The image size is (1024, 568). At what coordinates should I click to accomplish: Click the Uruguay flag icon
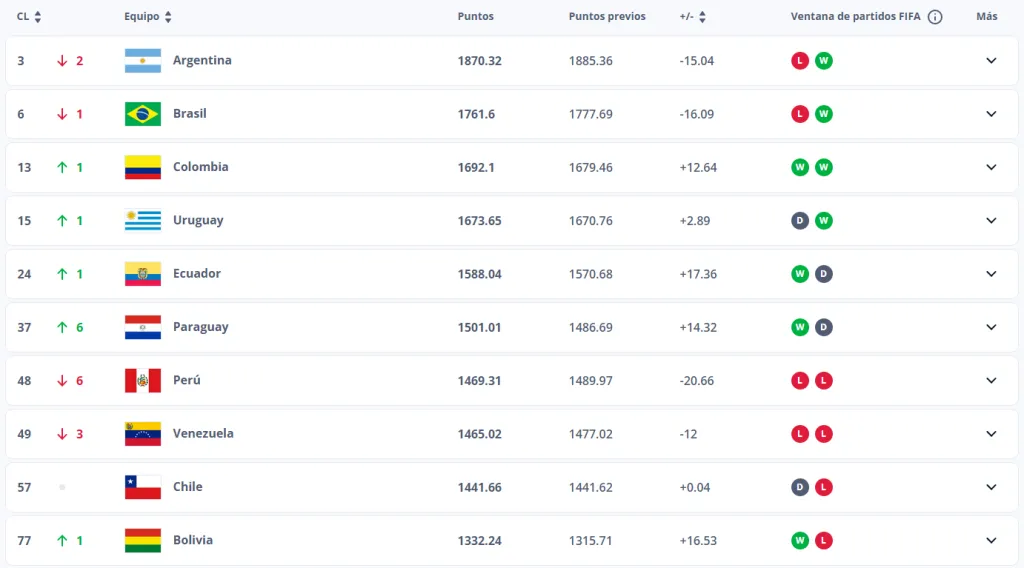click(x=142, y=220)
